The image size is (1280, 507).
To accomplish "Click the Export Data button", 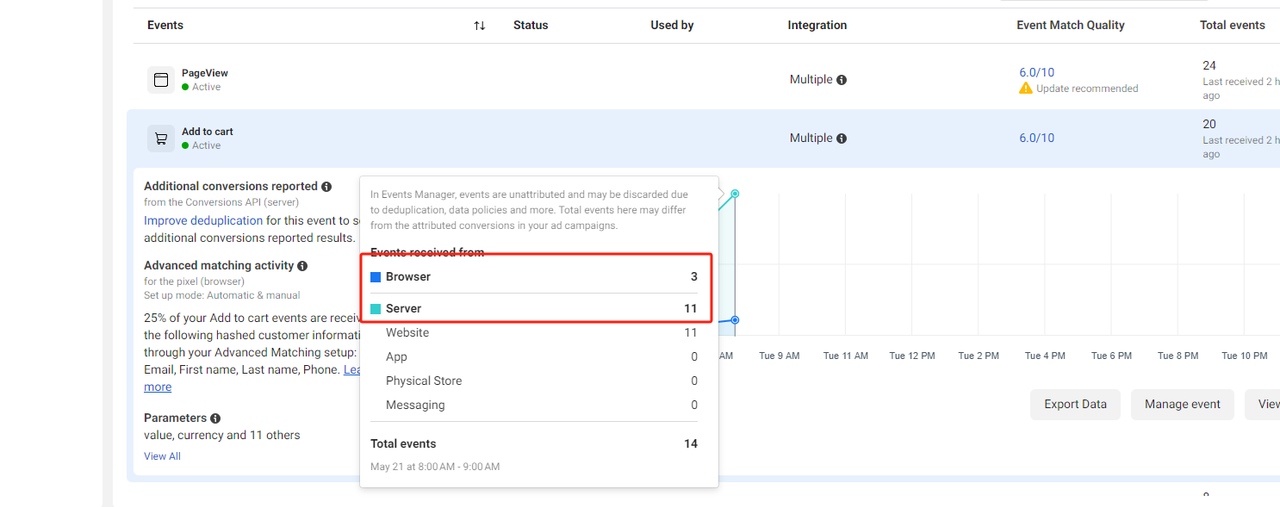I will click(x=1075, y=404).
